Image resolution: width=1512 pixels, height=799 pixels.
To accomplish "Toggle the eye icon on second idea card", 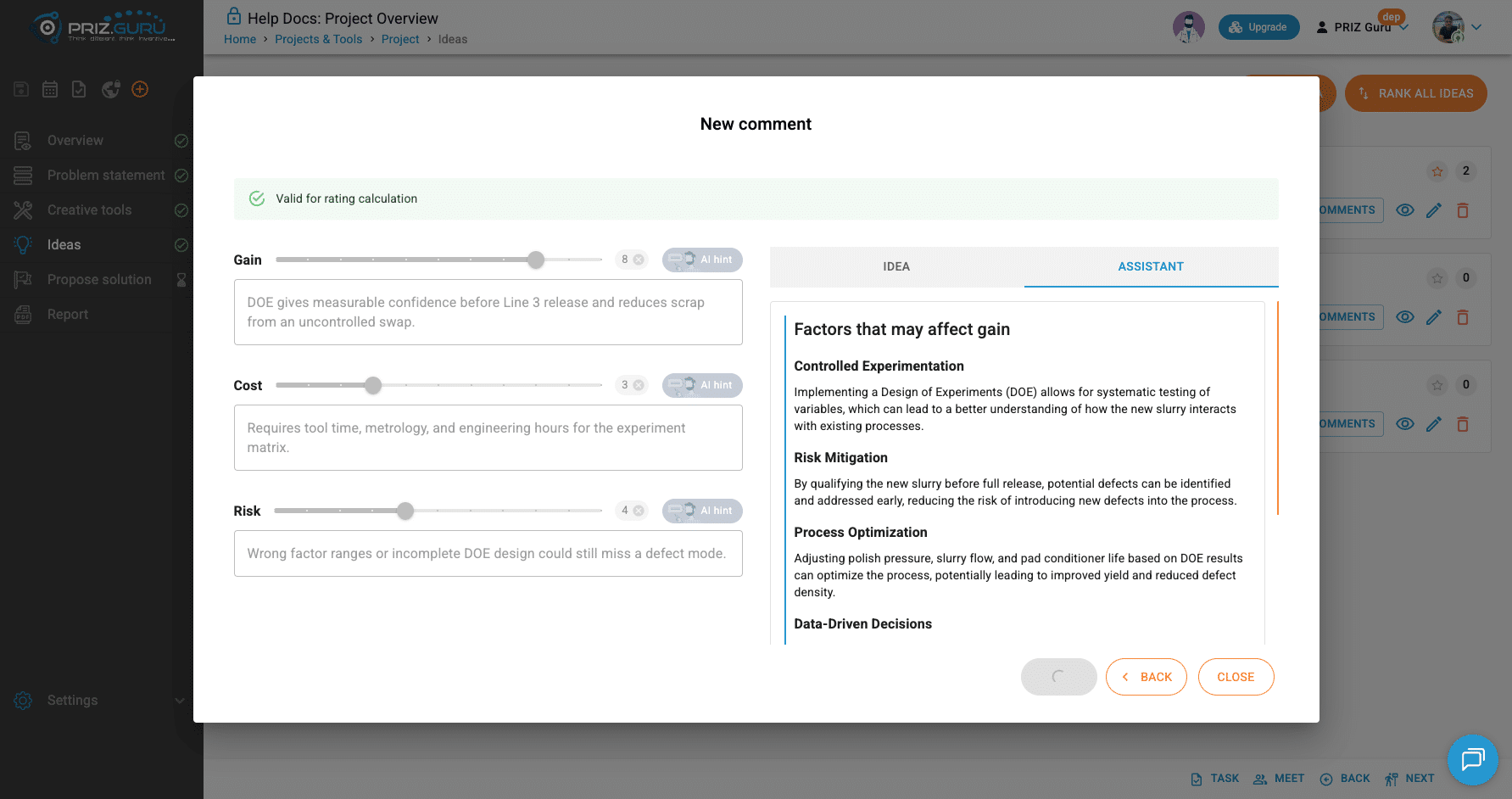I will coord(1405,317).
